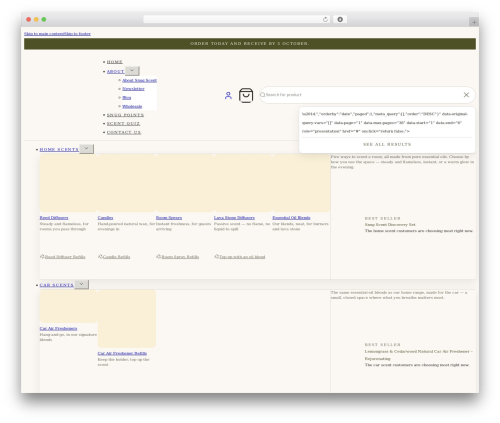Open Lava Stone Diffusers link
This screenshot has height=423, width=500.
tap(234, 218)
